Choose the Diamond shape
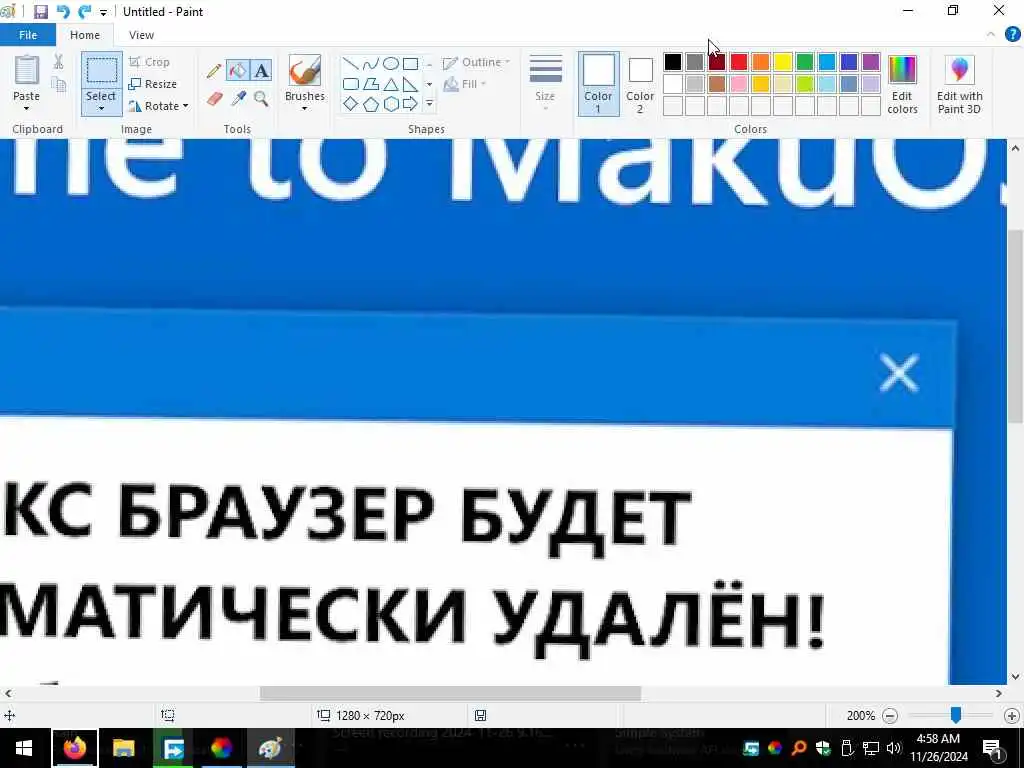Image resolution: width=1024 pixels, height=768 pixels. coord(351,104)
